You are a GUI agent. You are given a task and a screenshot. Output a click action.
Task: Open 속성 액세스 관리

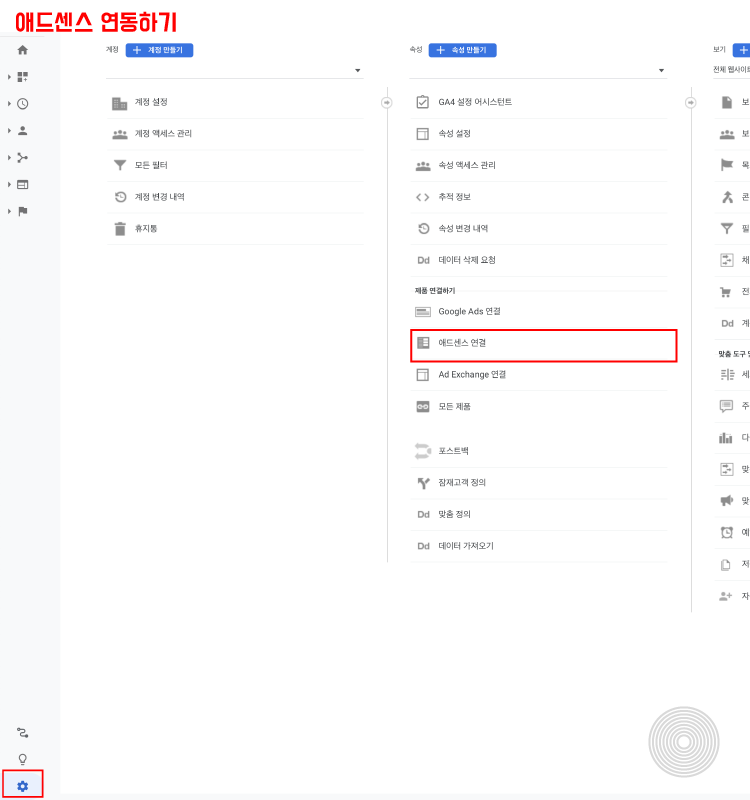(538, 166)
